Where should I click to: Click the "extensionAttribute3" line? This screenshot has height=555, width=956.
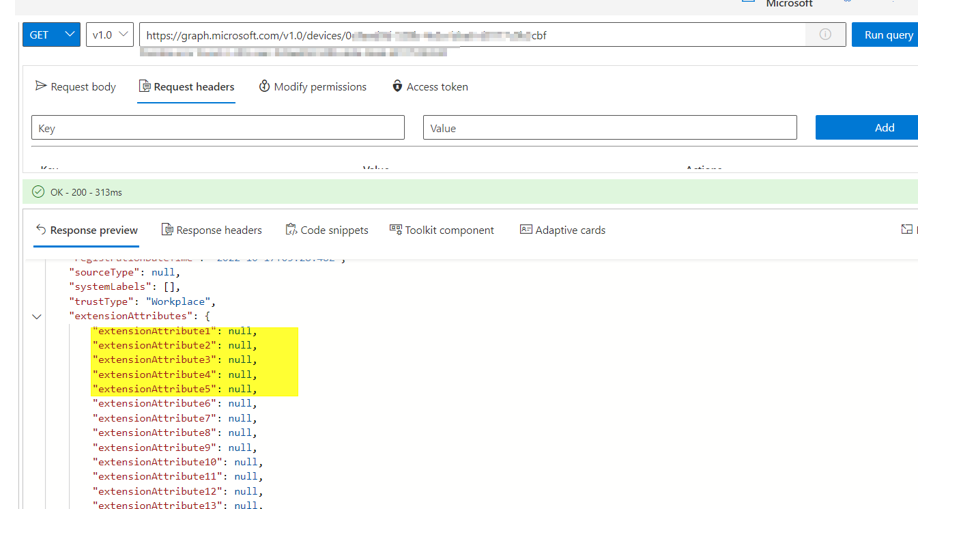[x=174, y=360]
